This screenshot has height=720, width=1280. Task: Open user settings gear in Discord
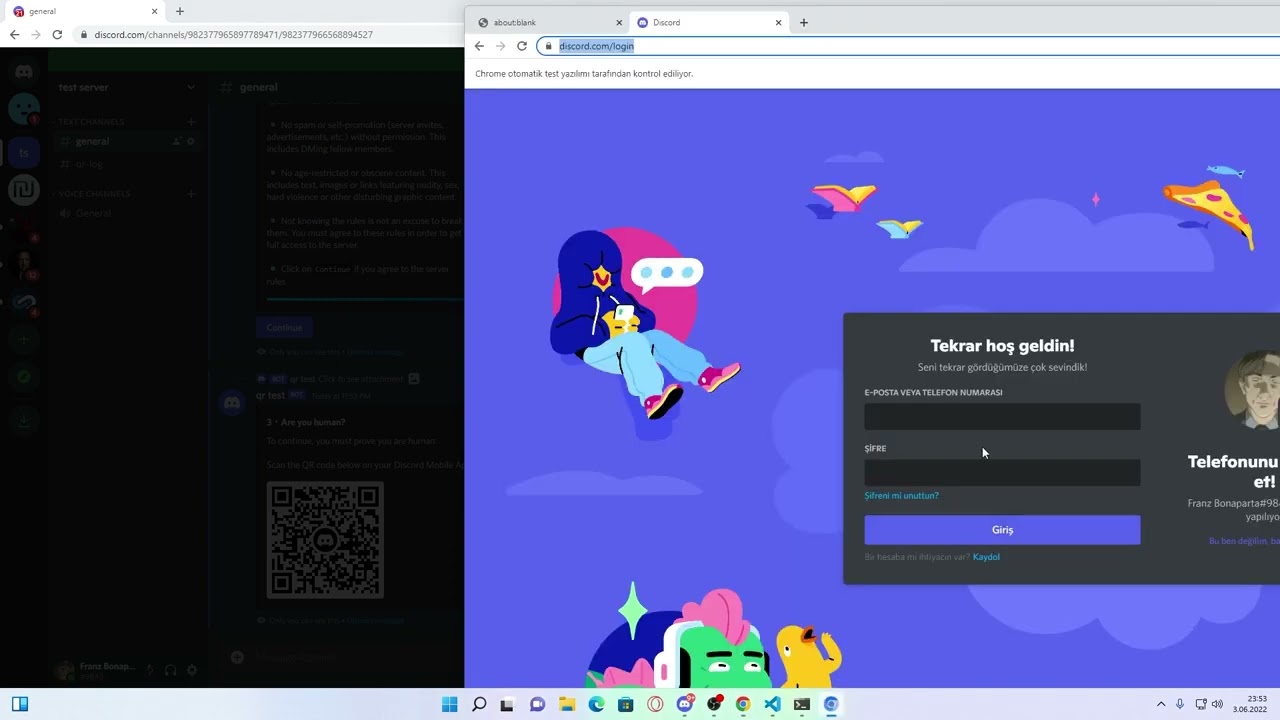[192, 670]
